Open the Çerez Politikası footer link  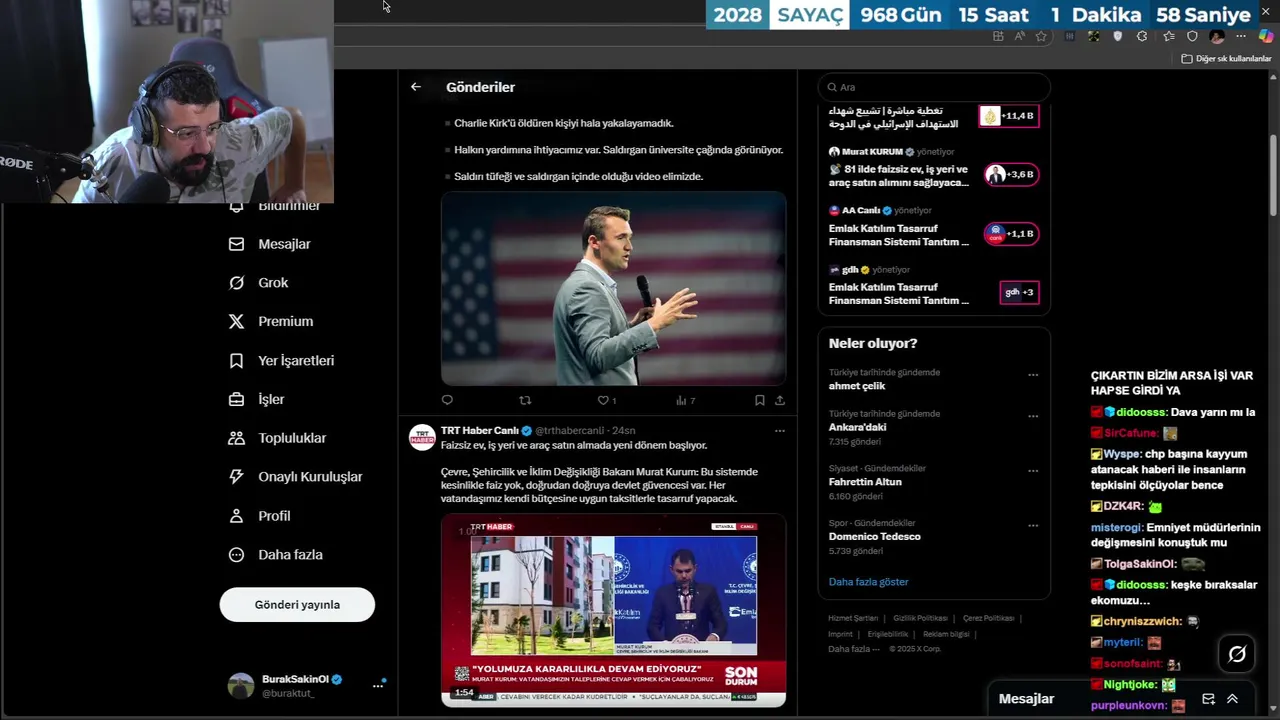(989, 618)
